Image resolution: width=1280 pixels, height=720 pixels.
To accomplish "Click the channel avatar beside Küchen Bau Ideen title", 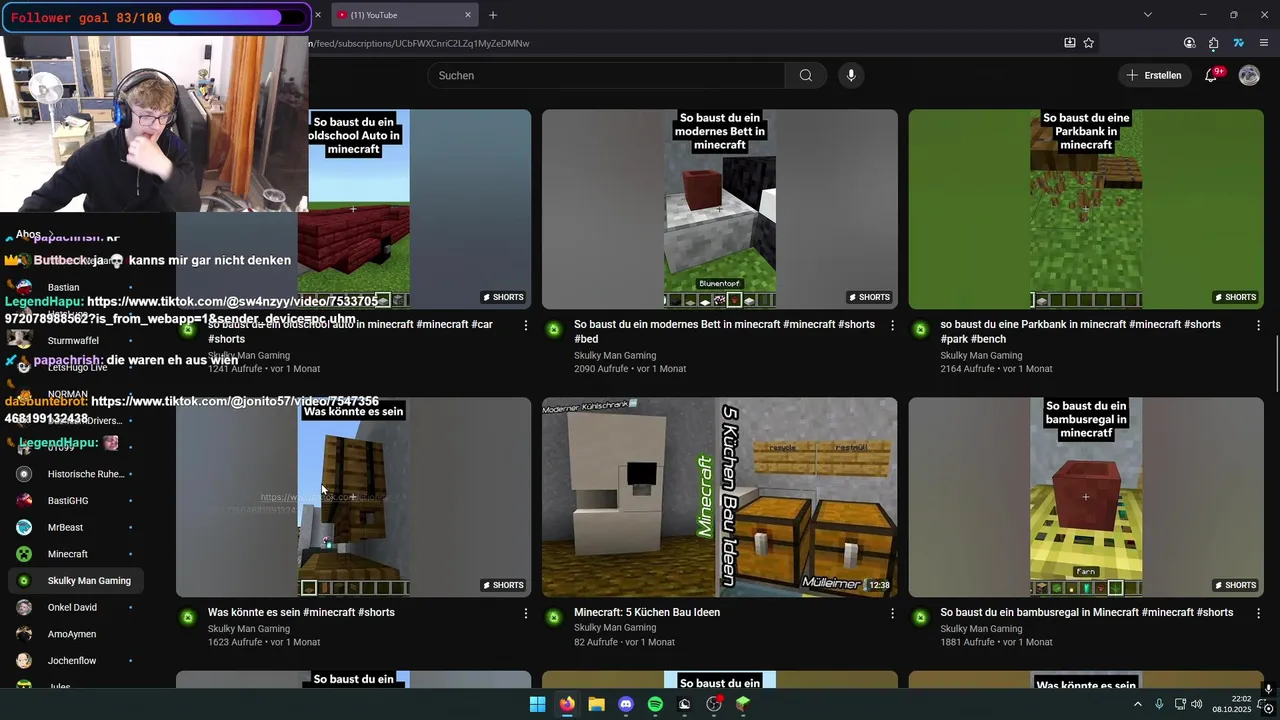I will click(554, 617).
